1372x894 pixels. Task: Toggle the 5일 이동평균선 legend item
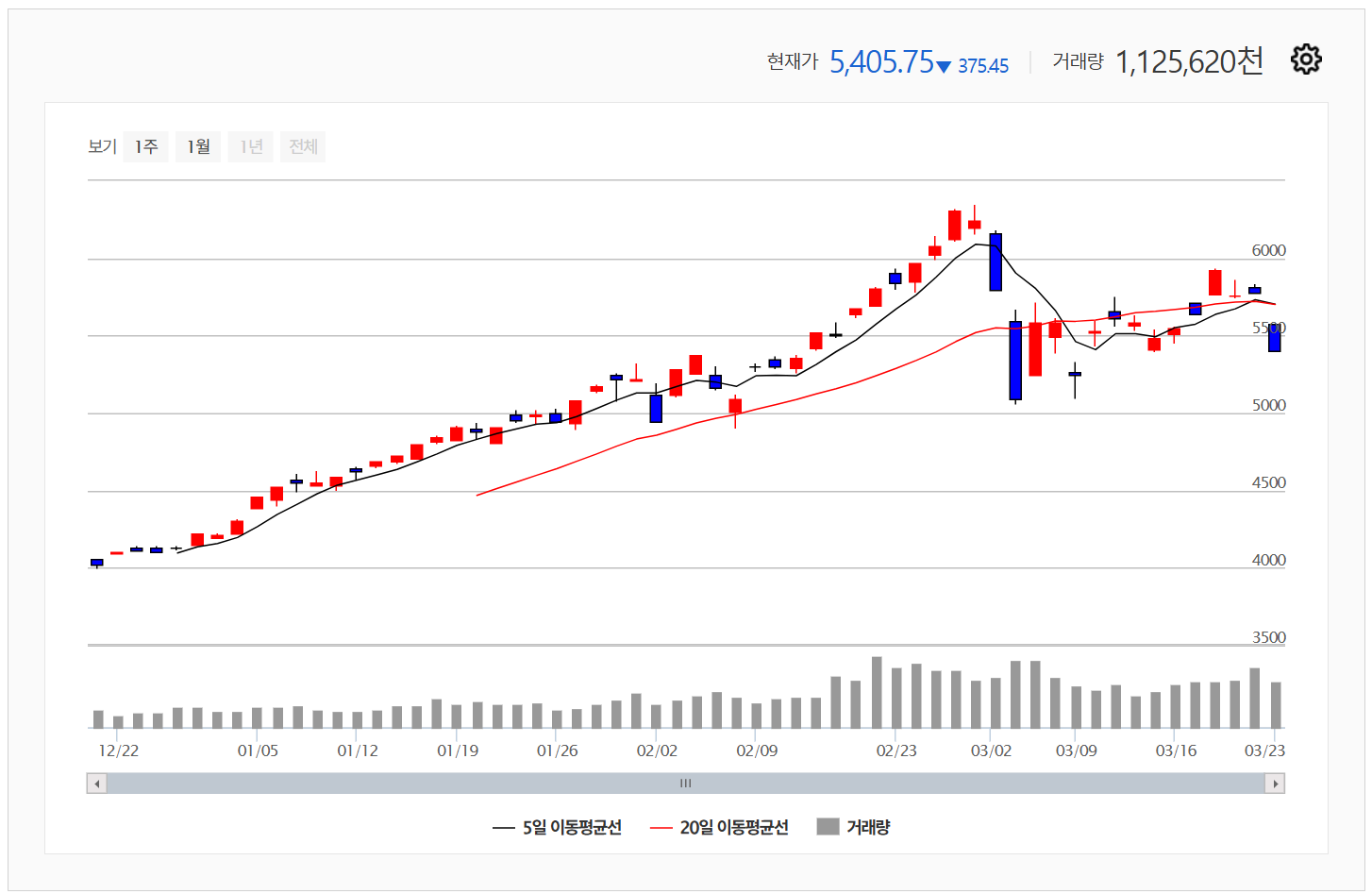(557, 827)
